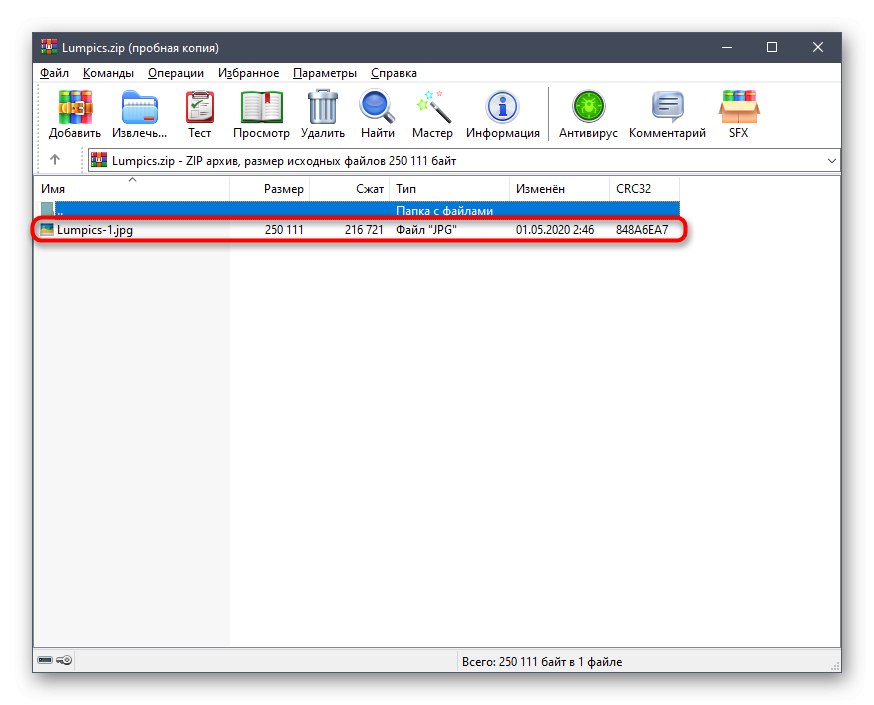Sort by the Имя column header

[132, 189]
